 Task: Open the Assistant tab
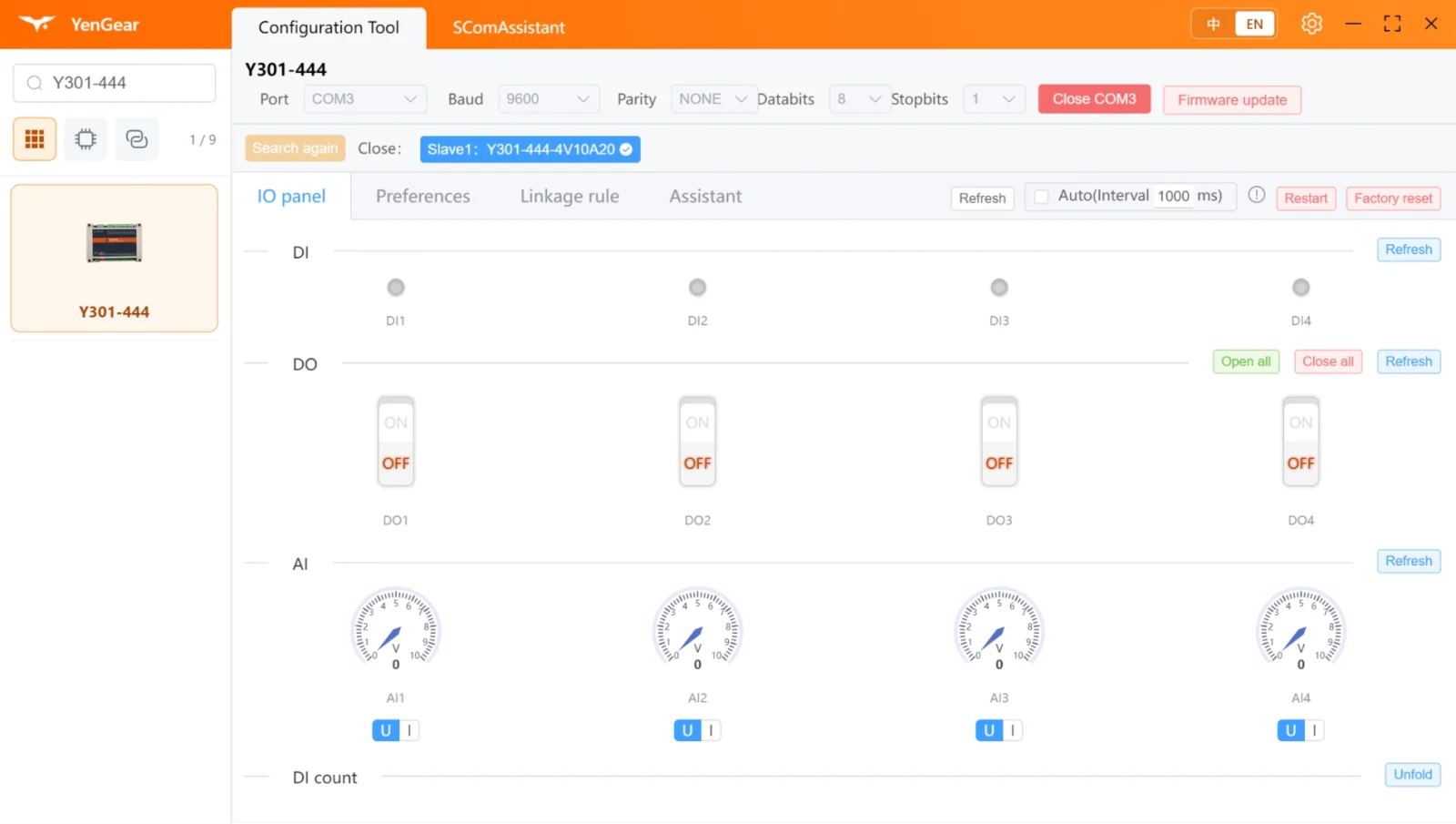pos(705,197)
